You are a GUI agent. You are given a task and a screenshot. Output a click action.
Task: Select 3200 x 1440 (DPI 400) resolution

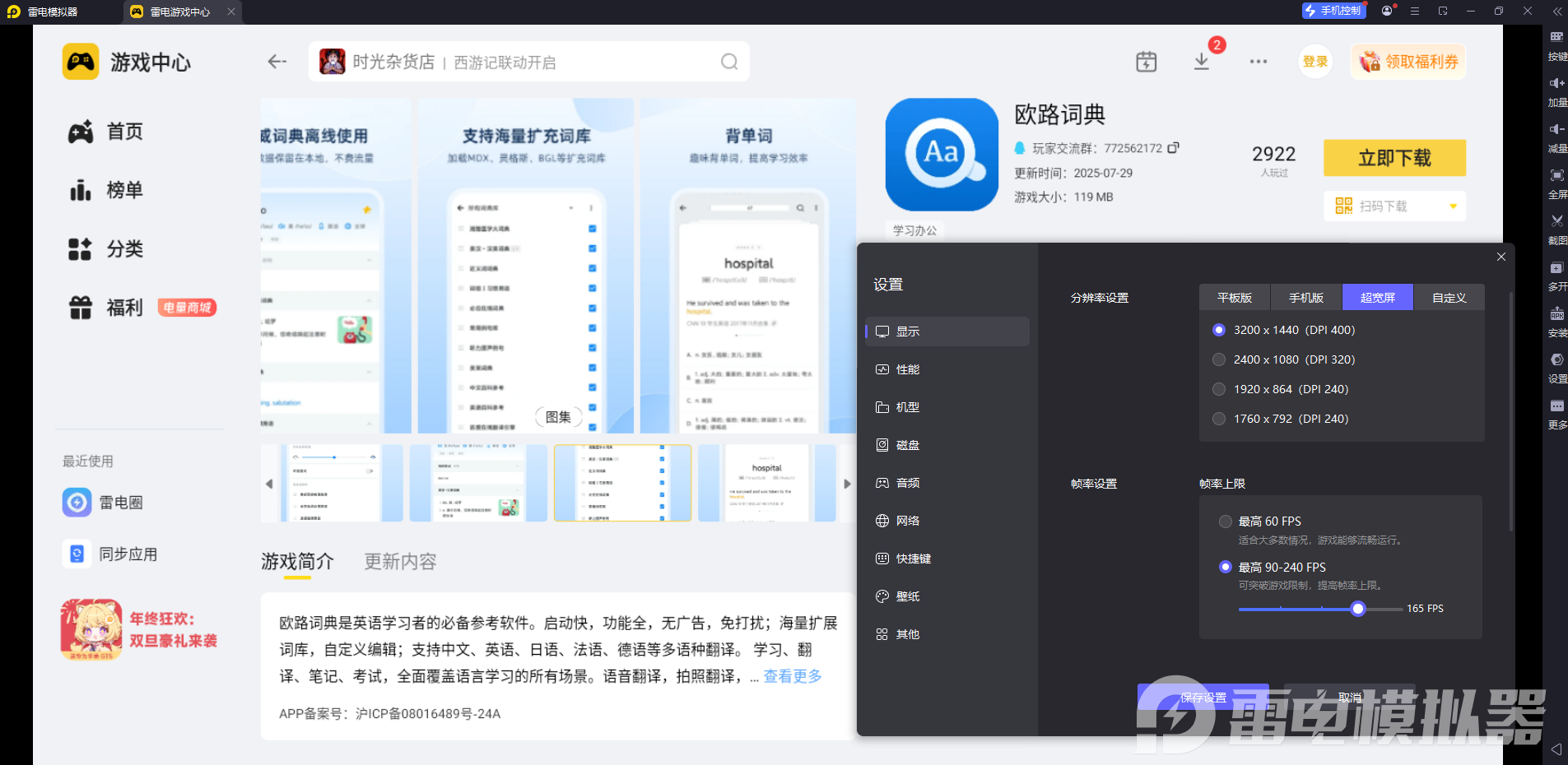(x=1219, y=330)
